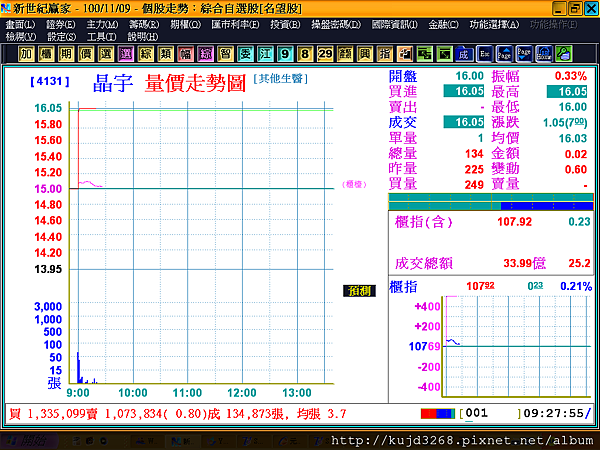Click the Home toolbar icon
The image size is (600, 450).
click(x=544, y=54)
